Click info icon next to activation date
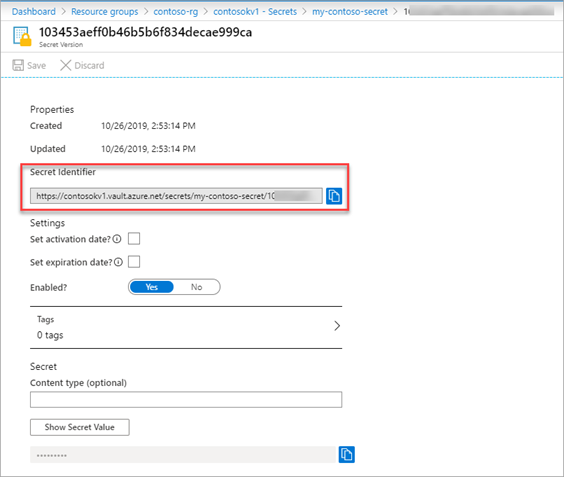 click(x=117, y=239)
